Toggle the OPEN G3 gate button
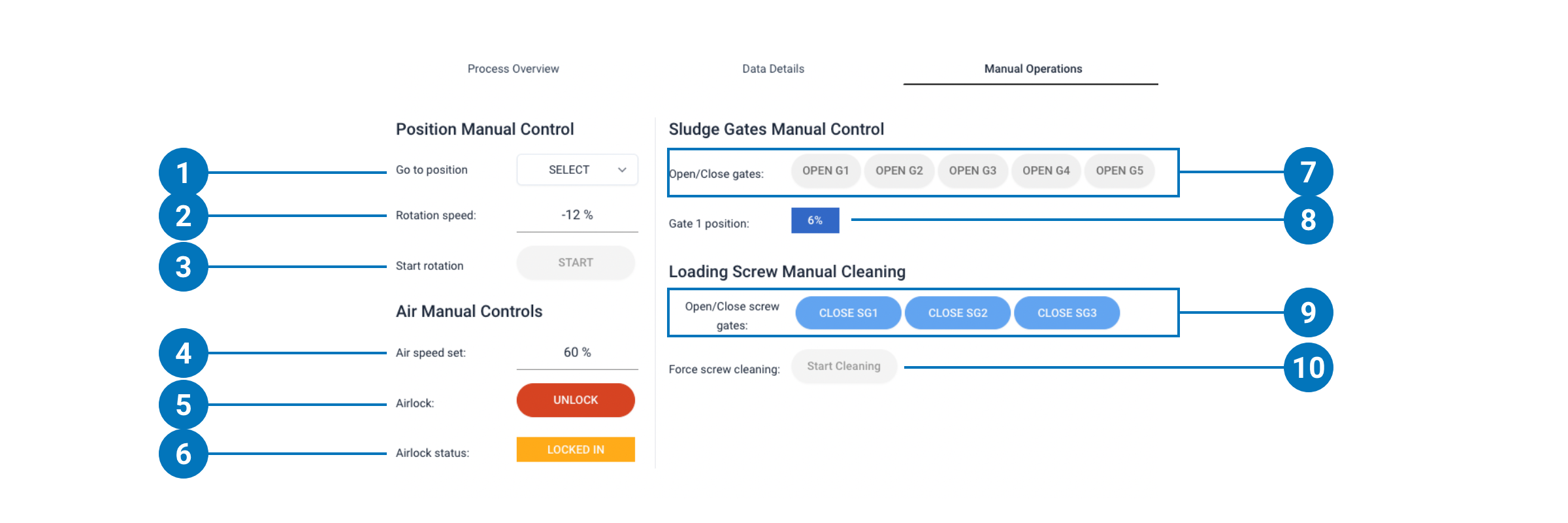Image resolution: width=1568 pixels, height=523 pixels. [x=973, y=171]
